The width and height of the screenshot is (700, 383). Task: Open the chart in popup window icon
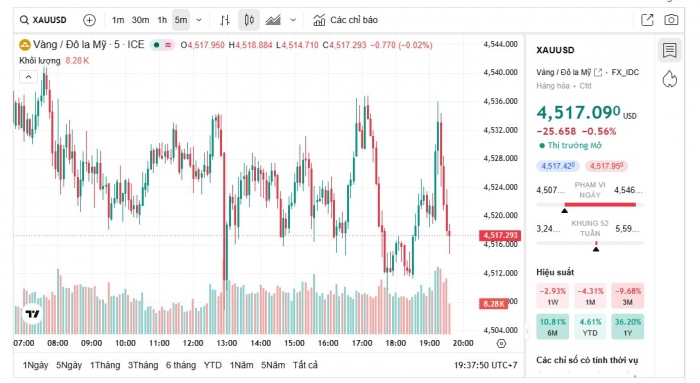[x=647, y=20]
